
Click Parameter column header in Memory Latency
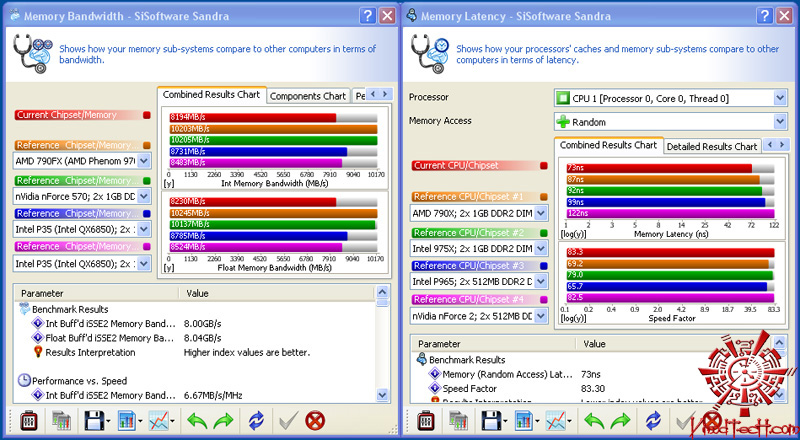(494, 344)
